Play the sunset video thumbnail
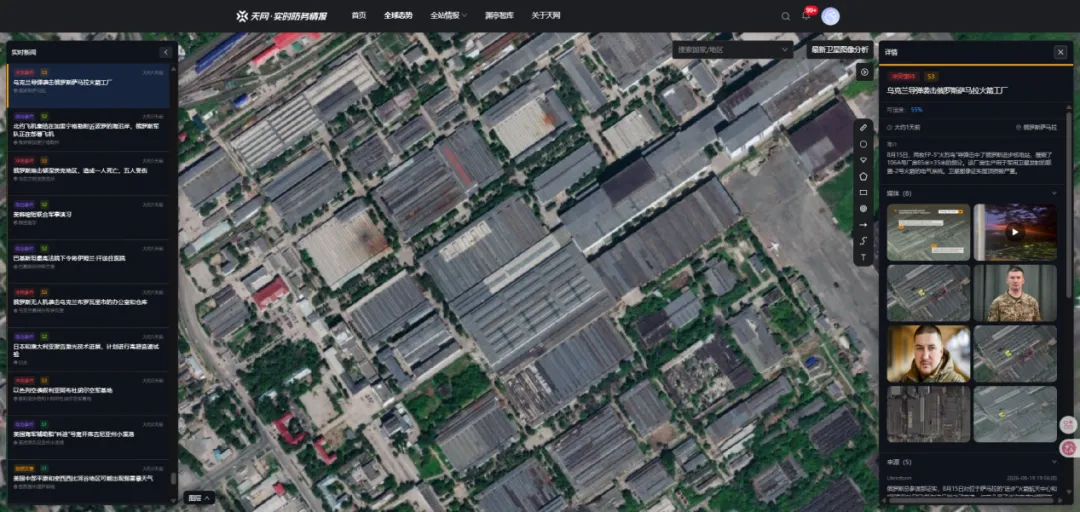Screen dimensions: 1080x512 1015,232
